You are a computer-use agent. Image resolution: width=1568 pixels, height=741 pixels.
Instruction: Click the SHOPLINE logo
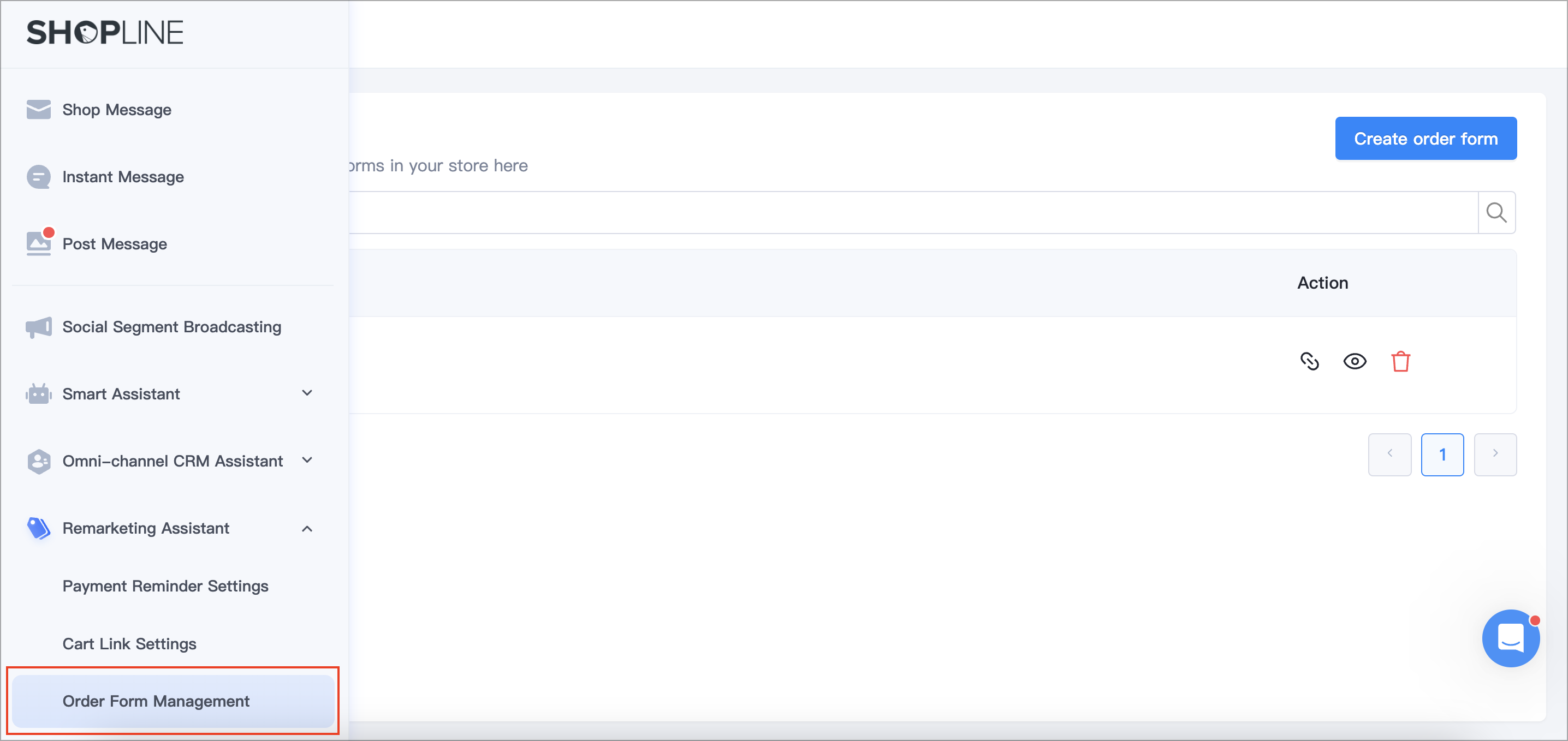click(x=105, y=32)
